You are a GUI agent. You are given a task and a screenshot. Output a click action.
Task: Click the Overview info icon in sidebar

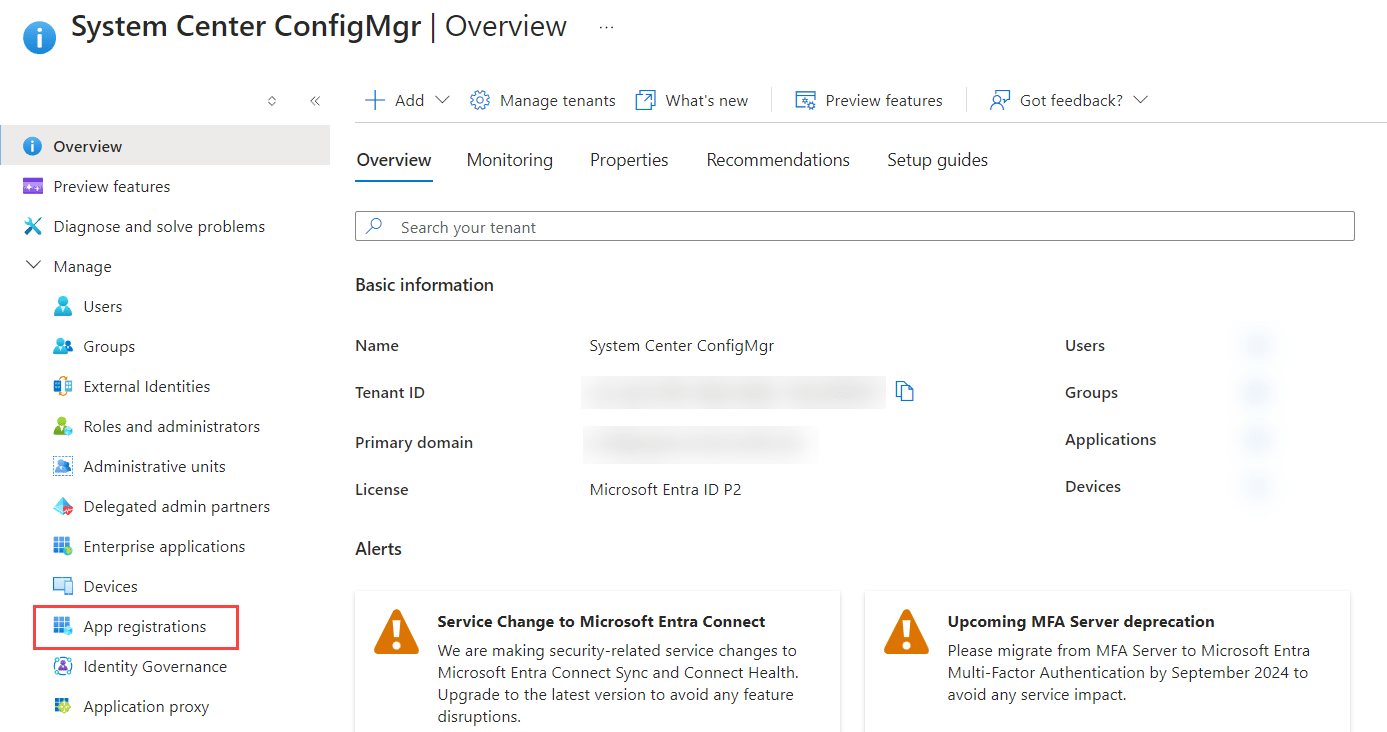coord(33,146)
